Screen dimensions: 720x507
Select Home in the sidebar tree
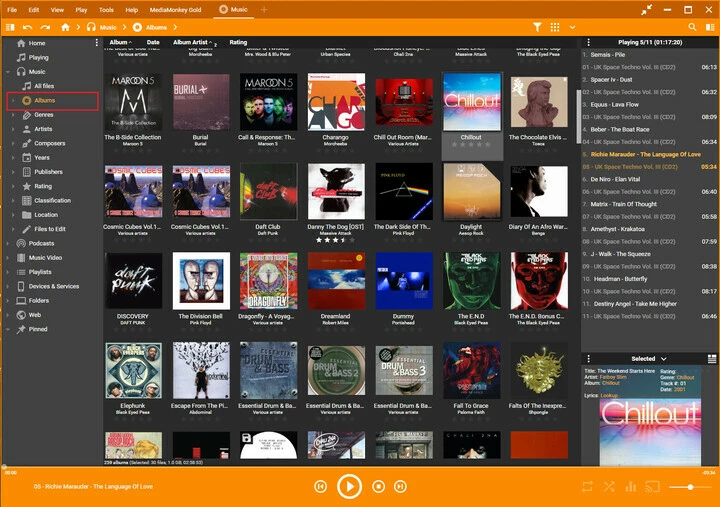(x=37, y=43)
